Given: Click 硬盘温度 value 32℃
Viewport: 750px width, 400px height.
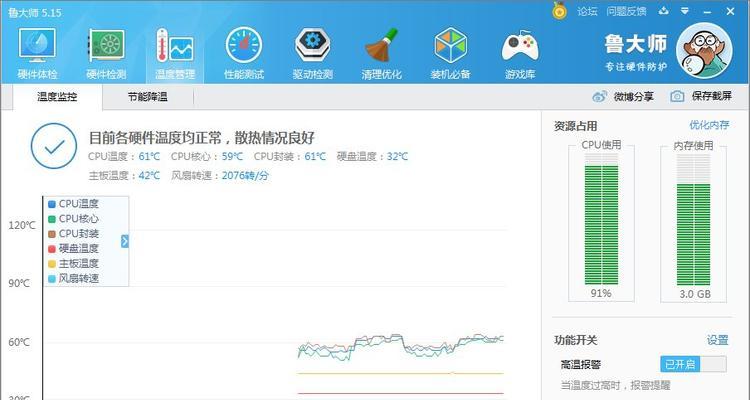Looking at the screenshot, I should [397, 156].
